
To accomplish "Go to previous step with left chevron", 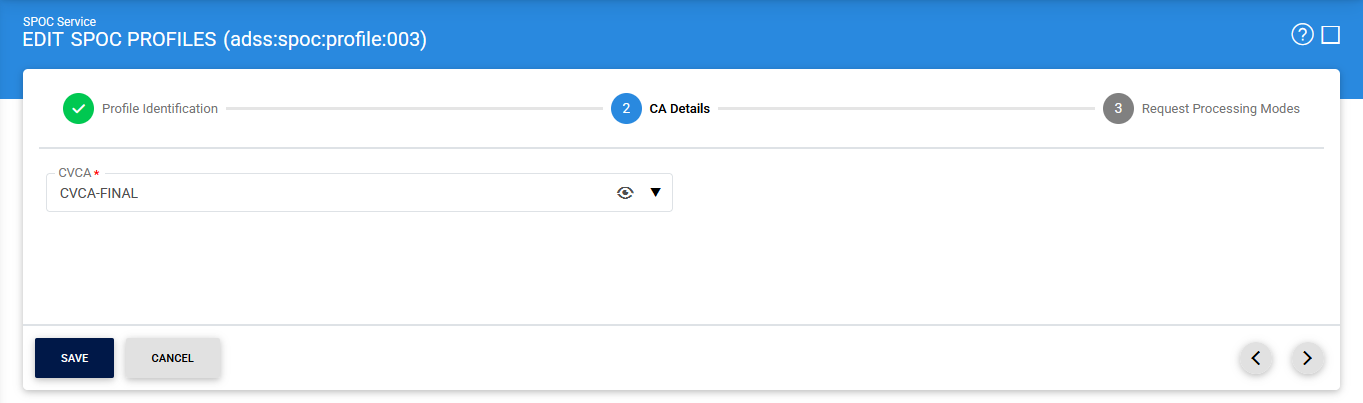I will [x=1256, y=358].
